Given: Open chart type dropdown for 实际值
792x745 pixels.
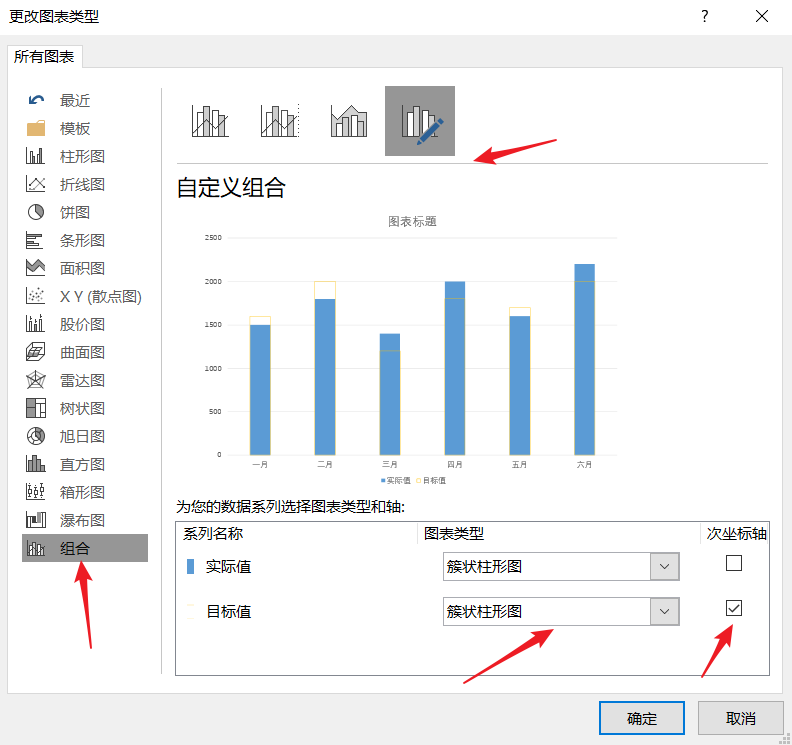Looking at the screenshot, I should pyautogui.click(x=664, y=567).
